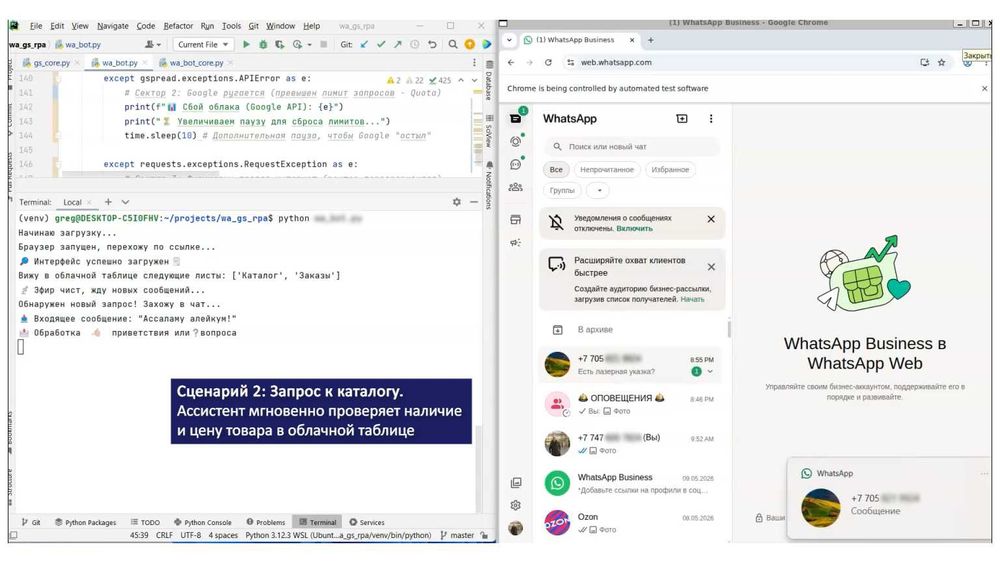Expand the unread chat chevron for +7 705
This screenshot has height=563, width=1000.
click(x=710, y=372)
